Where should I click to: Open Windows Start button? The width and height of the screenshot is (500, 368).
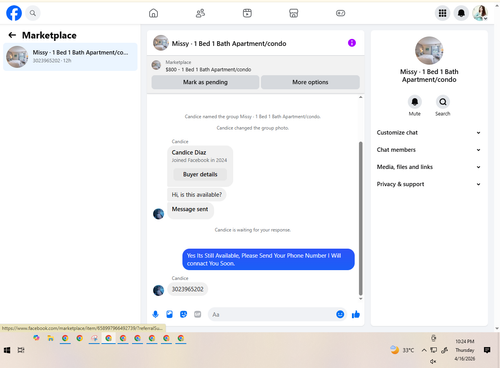[7, 350]
